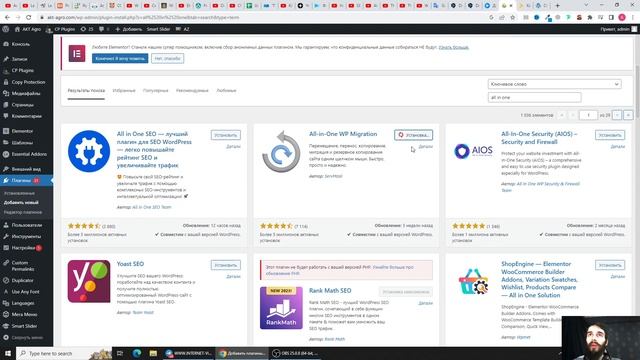Collapse the admin menu

(x=27, y=338)
